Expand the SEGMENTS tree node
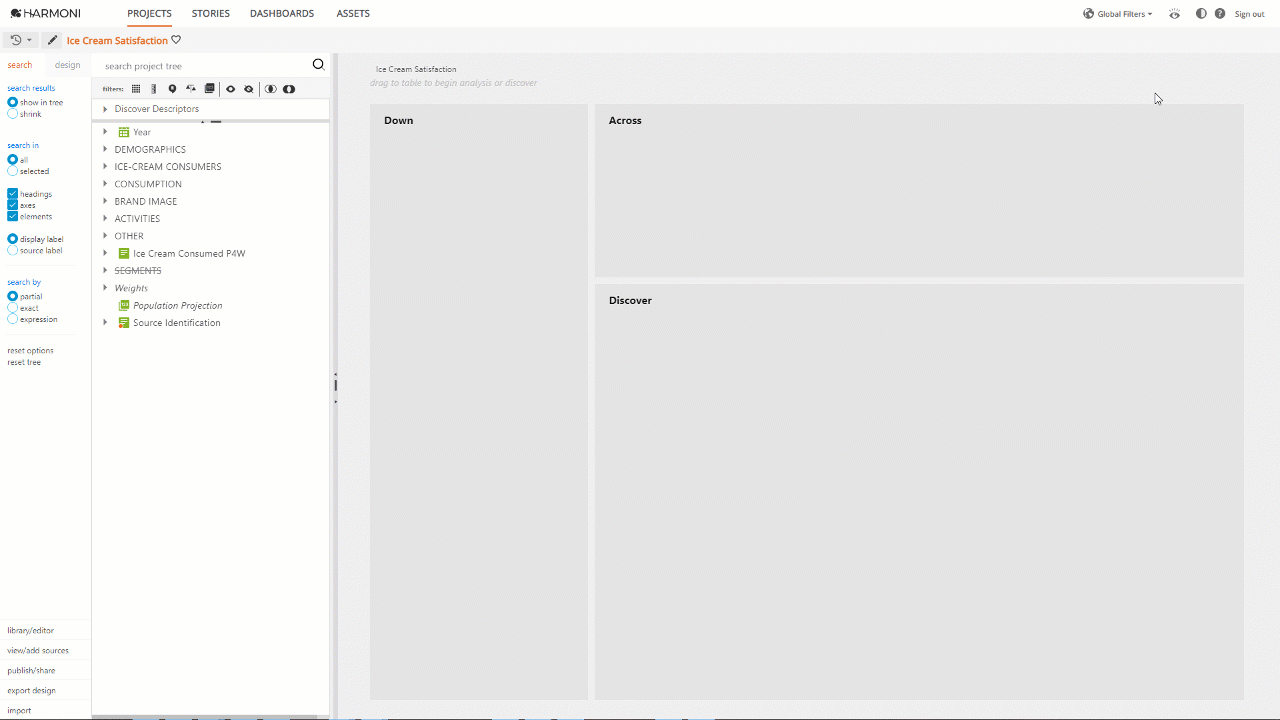This screenshot has width=1280, height=720. point(105,270)
